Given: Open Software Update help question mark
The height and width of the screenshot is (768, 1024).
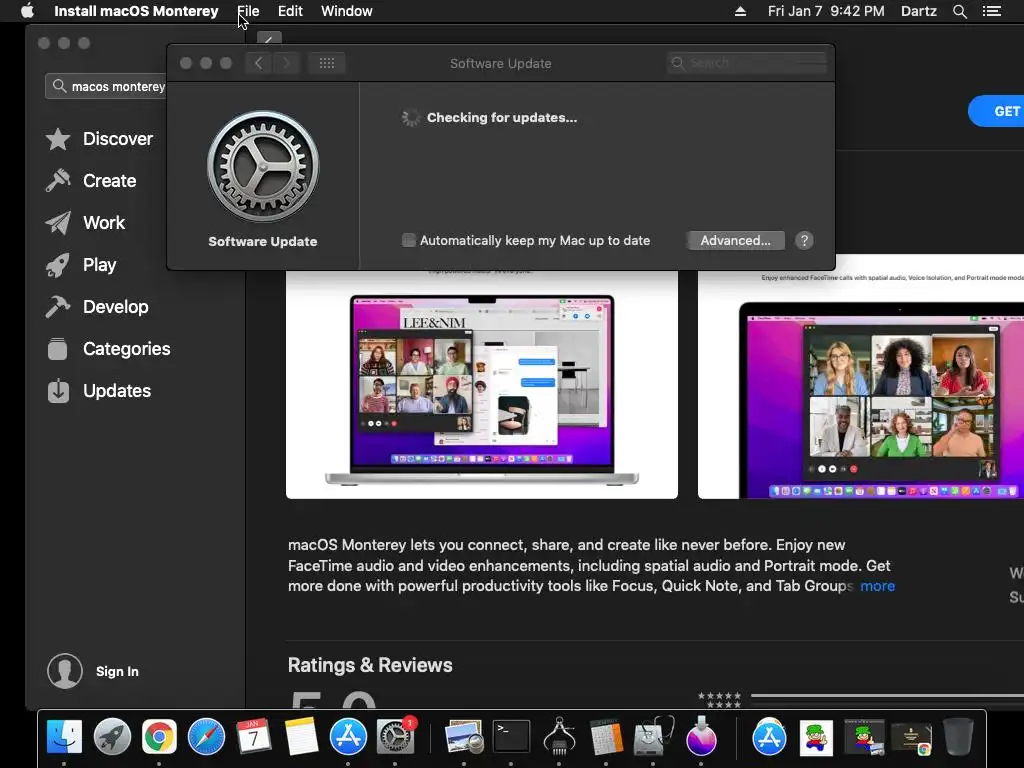Looking at the screenshot, I should point(804,240).
